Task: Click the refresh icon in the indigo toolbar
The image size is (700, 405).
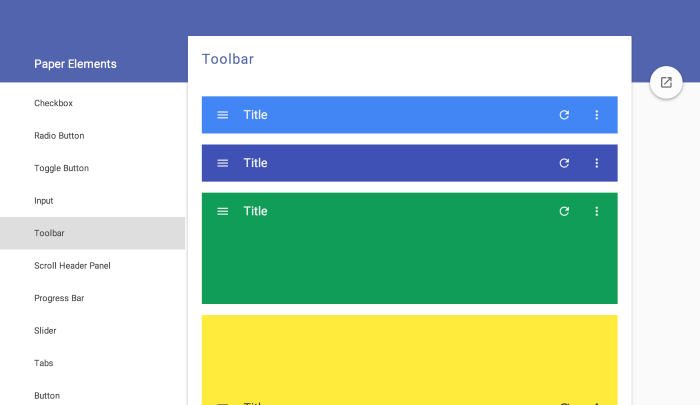Action: point(564,163)
